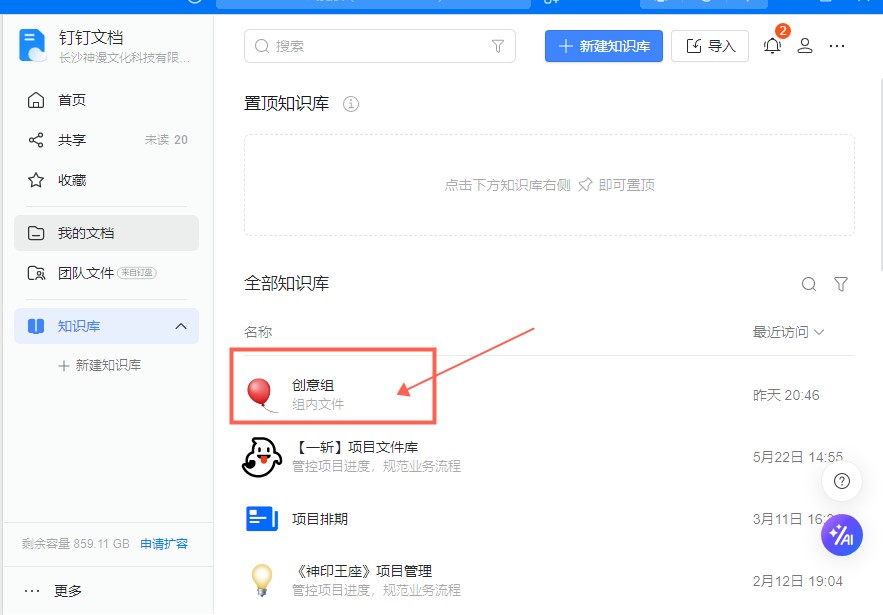Search within 全部知识库 using the magnifier icon
883x615 pixels.
click(809, 284)
